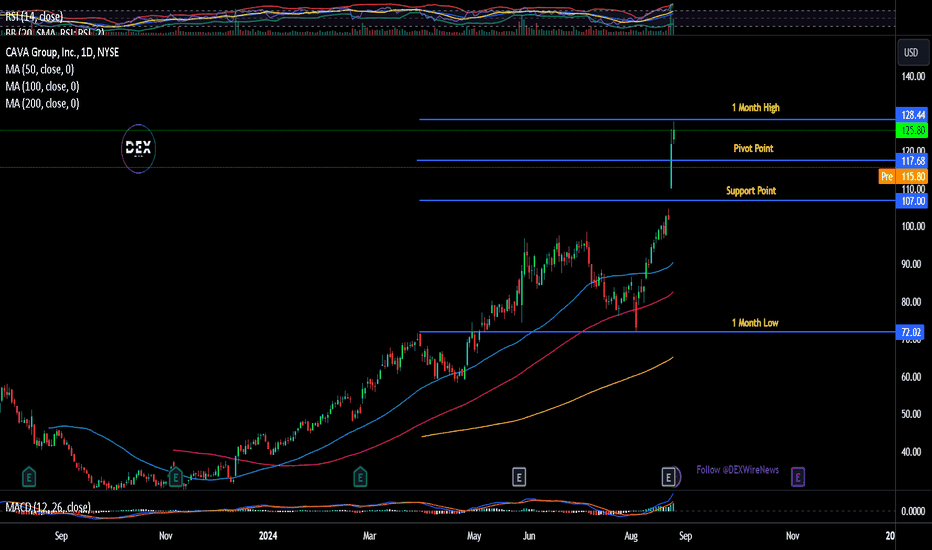
Task: Select the MACD (12, 26, close) indicator legend
Action: click(48, 507)
